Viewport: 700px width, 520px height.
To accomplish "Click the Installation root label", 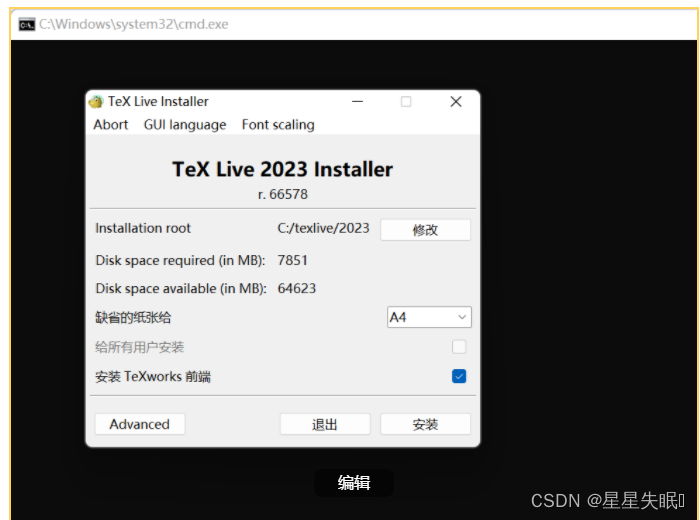I will [143, 228].
